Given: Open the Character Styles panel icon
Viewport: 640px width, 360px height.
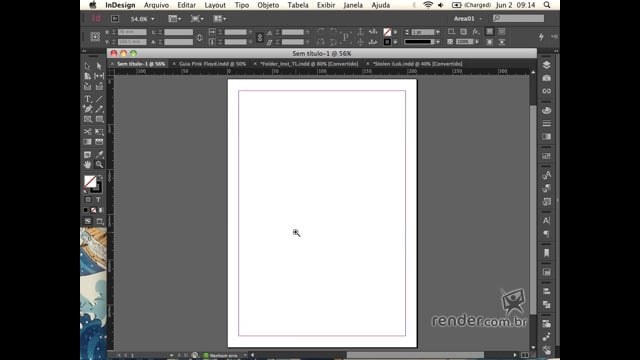Looking at the screenshot, I should click(547, 176).
